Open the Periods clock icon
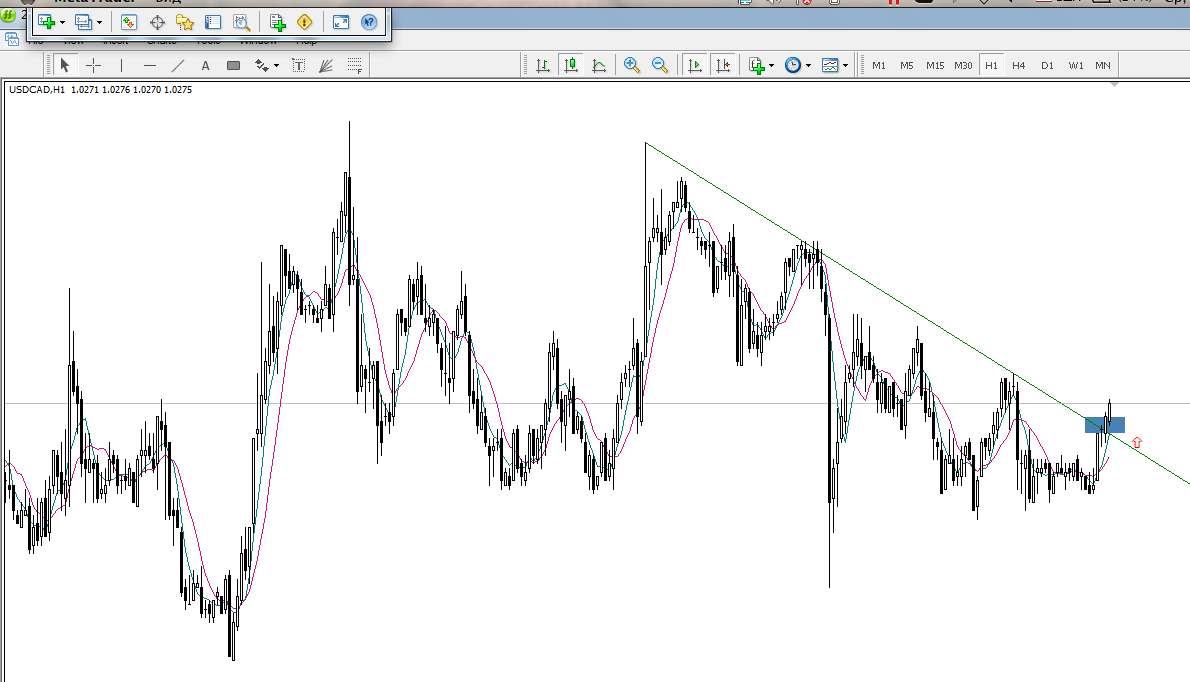Image resolution: width=1190 pixels, height=682 pixels. click(x=793, y=65)
